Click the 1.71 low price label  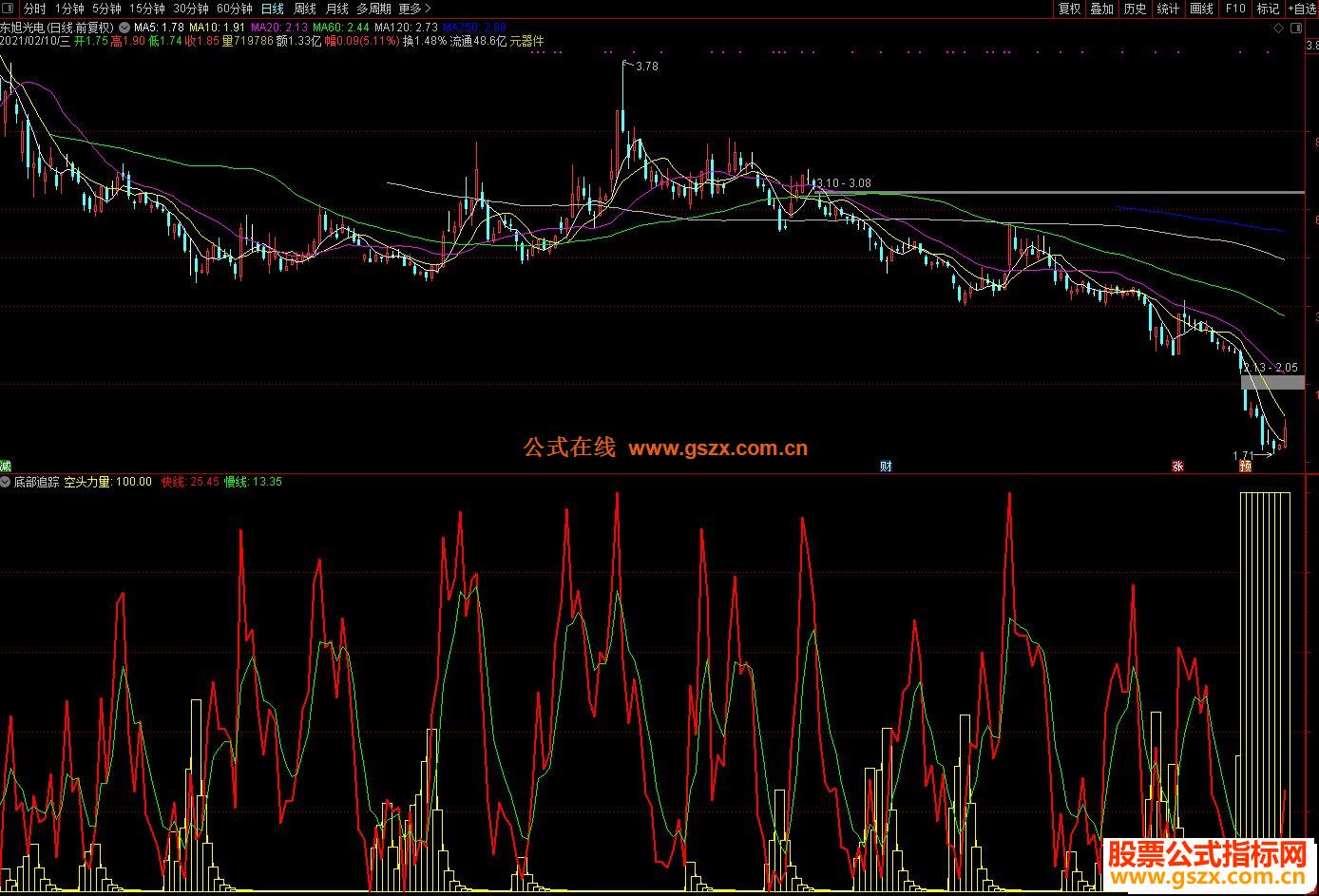click(x=1243, y=456)
